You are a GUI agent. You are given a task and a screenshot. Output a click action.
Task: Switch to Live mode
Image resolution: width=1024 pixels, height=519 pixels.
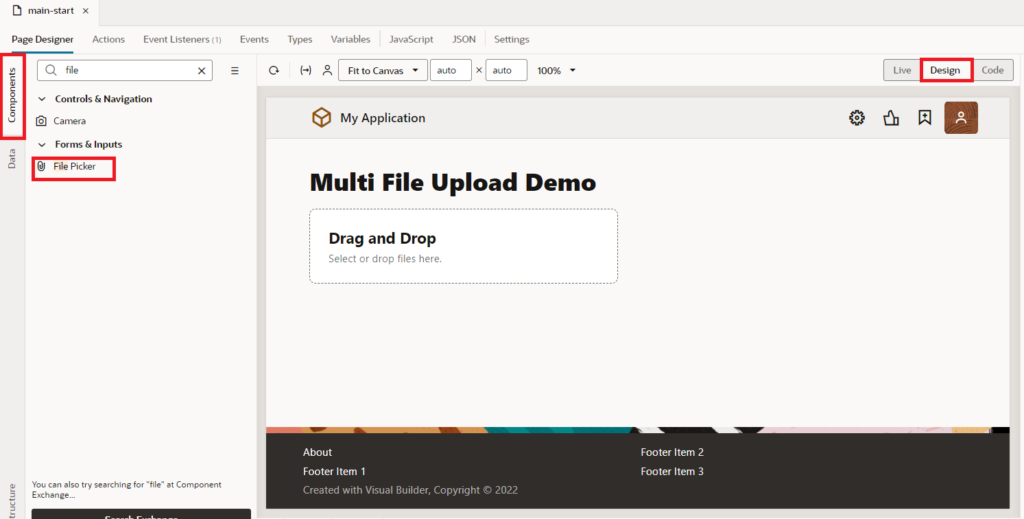click(x=902, y=71)
